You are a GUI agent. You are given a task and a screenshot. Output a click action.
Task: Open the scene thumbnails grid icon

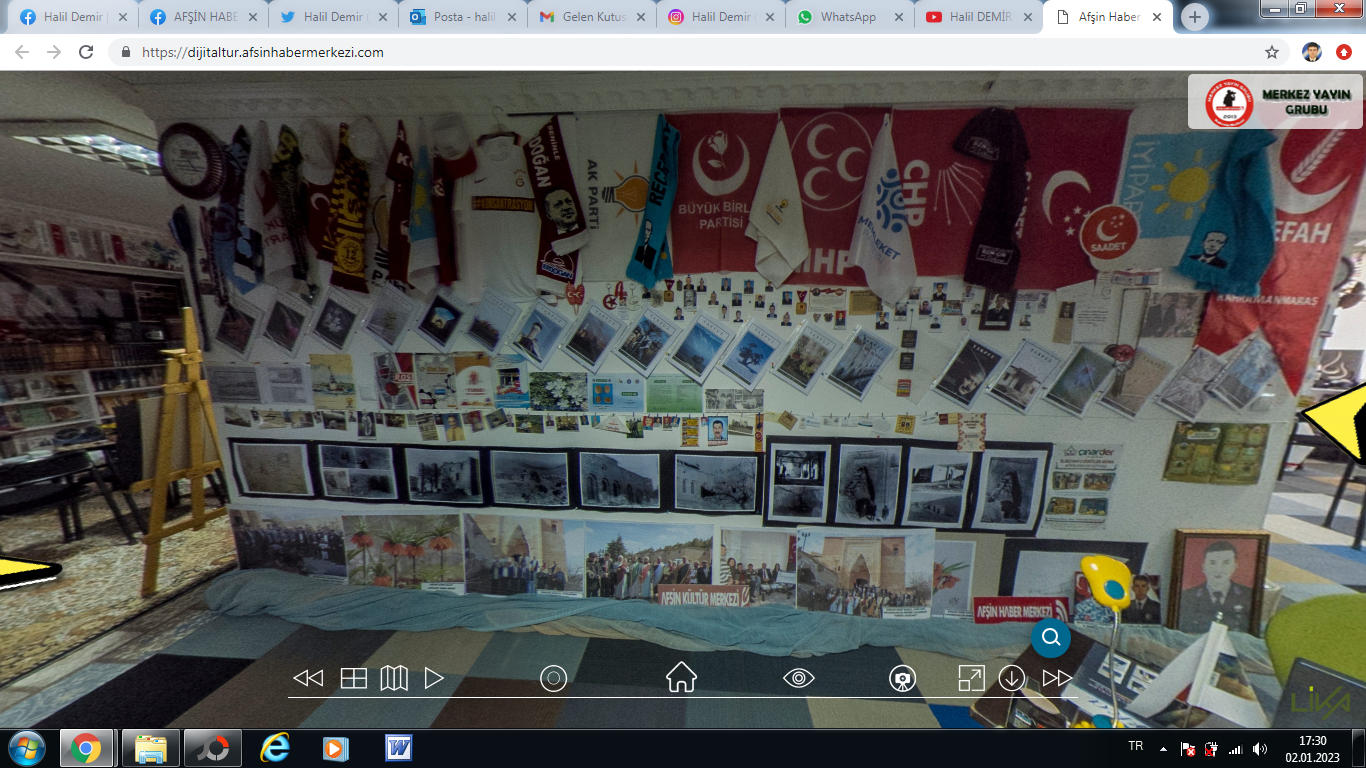[354, 678]
